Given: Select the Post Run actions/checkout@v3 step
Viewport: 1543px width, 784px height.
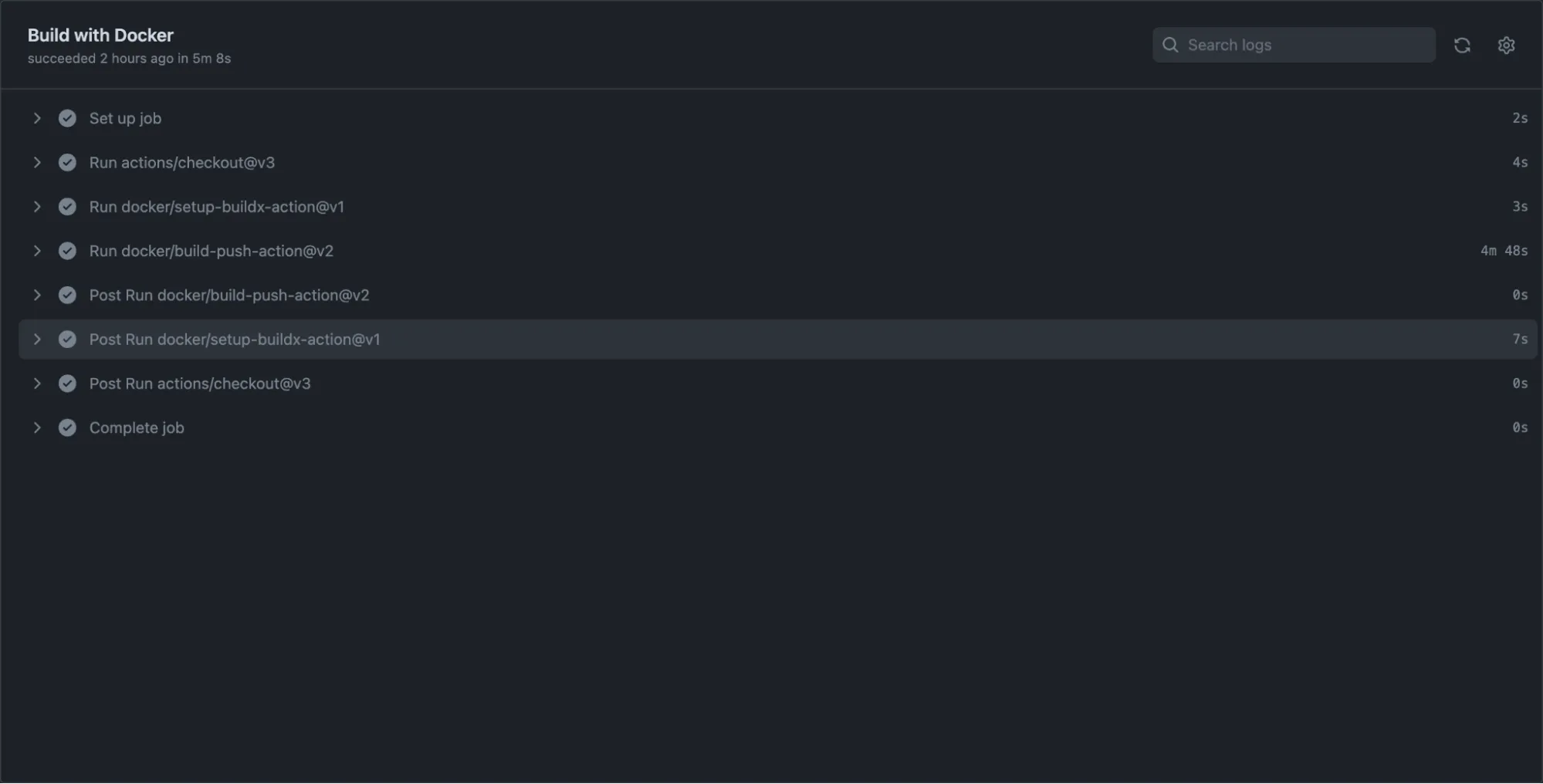Looking at the screenshot, I should coord(200,384).
